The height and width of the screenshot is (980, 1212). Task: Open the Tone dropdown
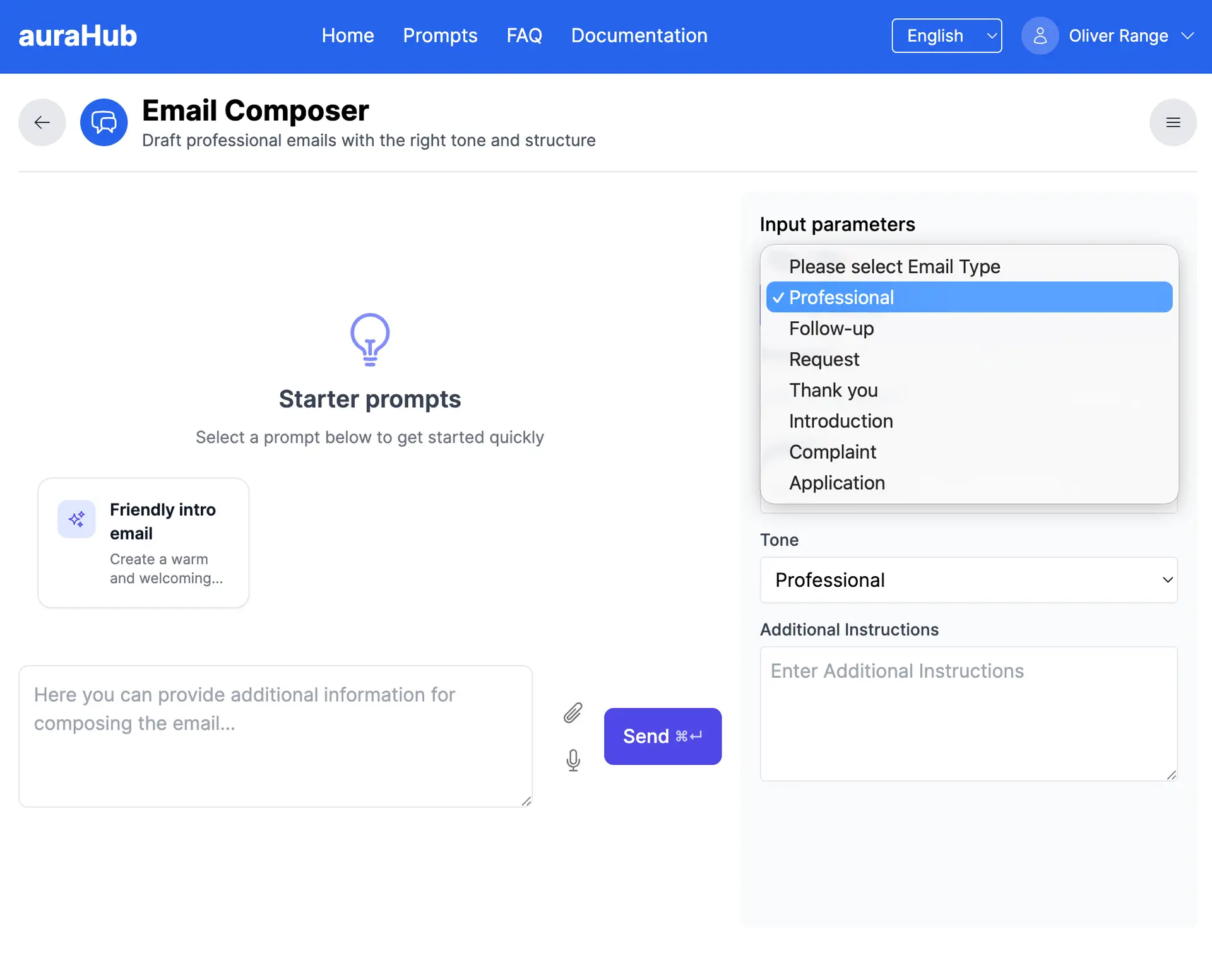[968, 580]
